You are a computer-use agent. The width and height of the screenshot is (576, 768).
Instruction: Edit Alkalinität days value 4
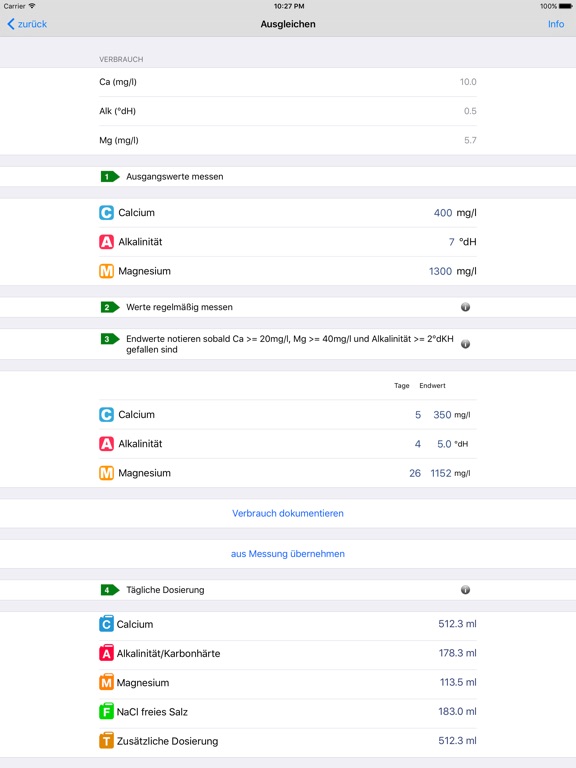click(x=418, y=444)
